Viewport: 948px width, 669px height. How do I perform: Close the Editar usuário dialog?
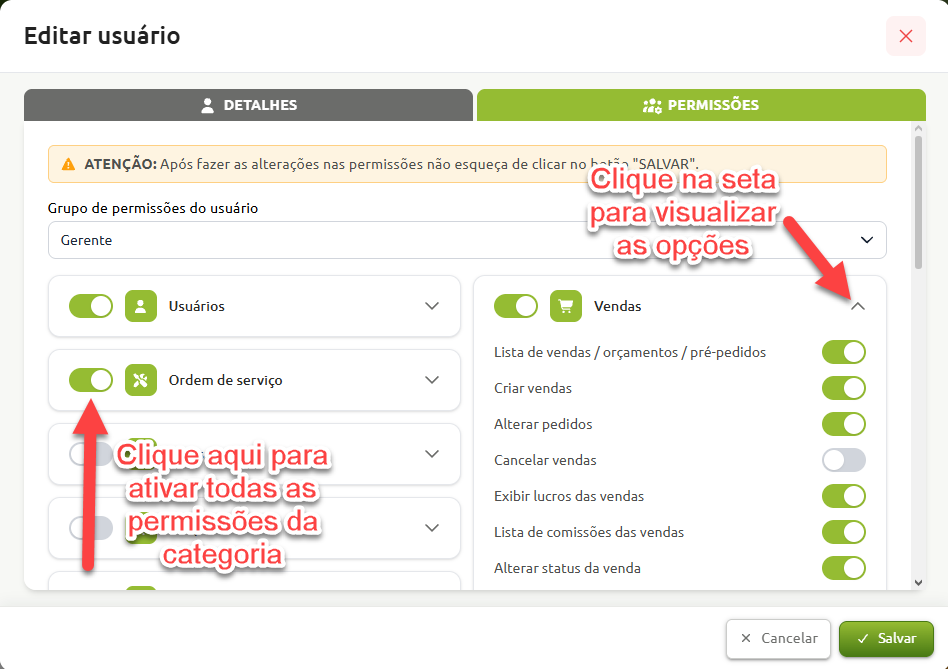coord(906,36)
